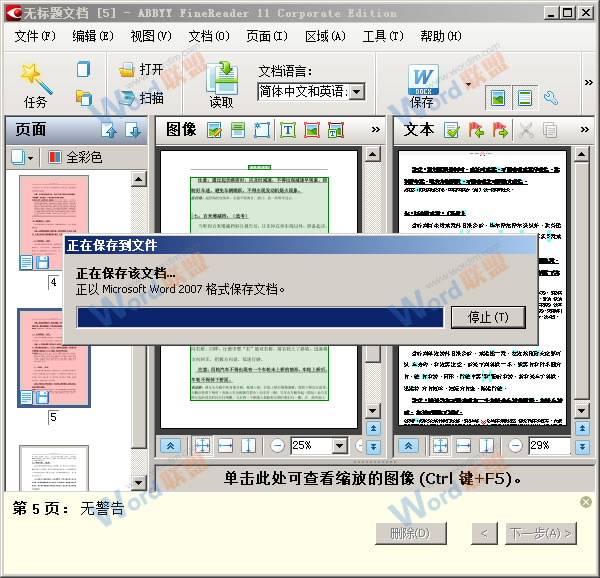Click 扫描 to scan pages
Viewport: 600px width, 578px height.
[x=142, y=98]
